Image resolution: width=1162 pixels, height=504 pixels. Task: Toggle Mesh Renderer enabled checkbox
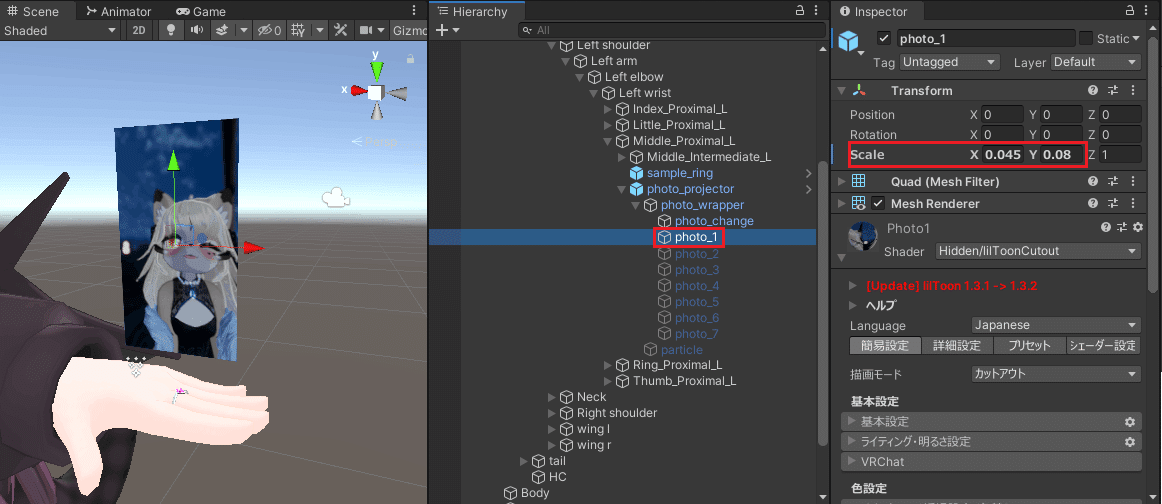point(878,203)
